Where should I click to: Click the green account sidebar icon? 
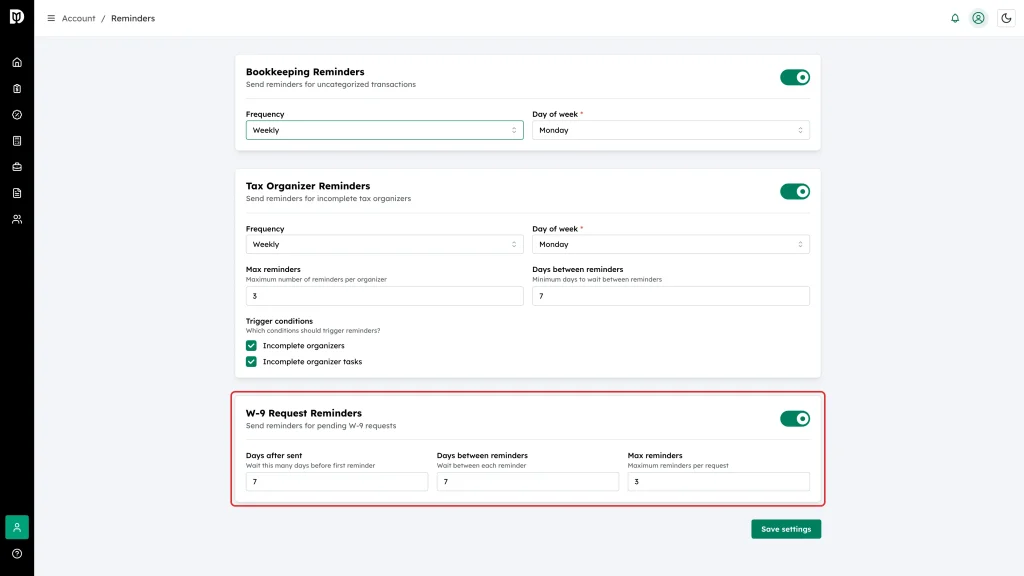(x=17, y=527)
